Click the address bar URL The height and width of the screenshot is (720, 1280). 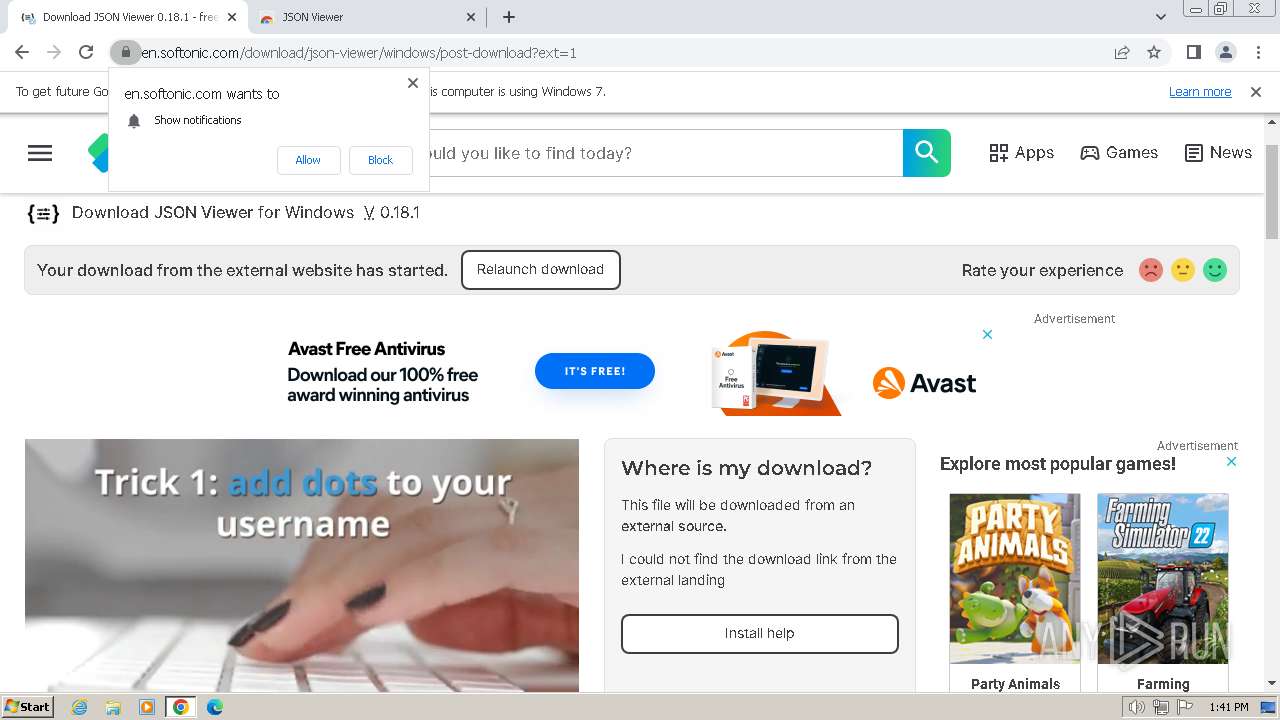pyautogui.click(x=358, y=53)
